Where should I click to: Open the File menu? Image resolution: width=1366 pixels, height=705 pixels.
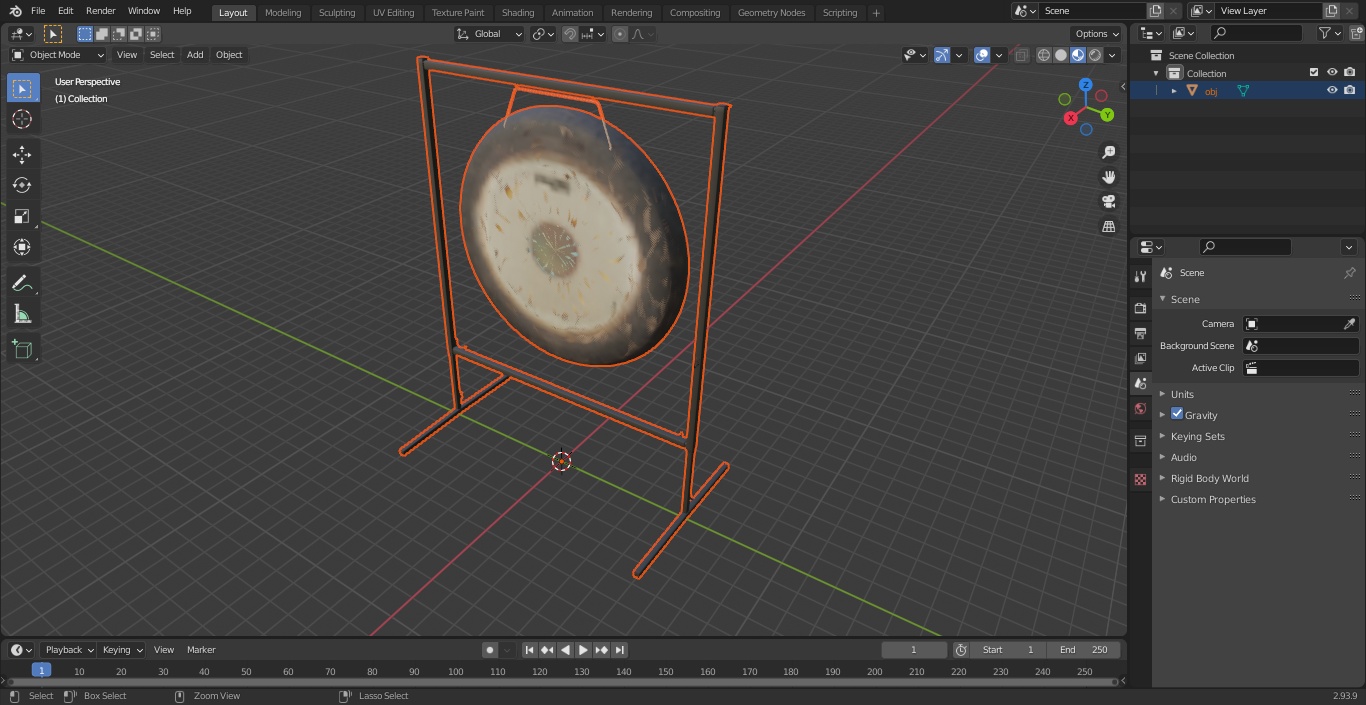(38, 11)
